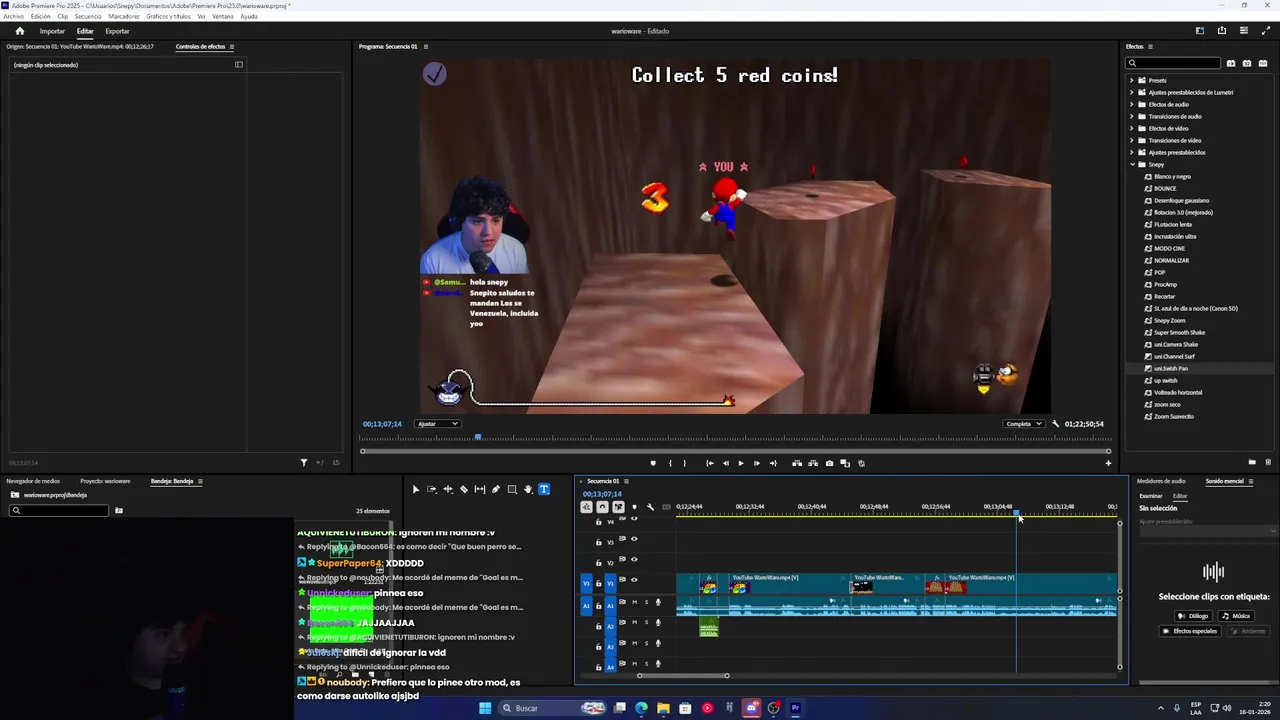1280x720 pixels.
Task: Go to In point in Program monitor
Action: (x=710, y=463)
